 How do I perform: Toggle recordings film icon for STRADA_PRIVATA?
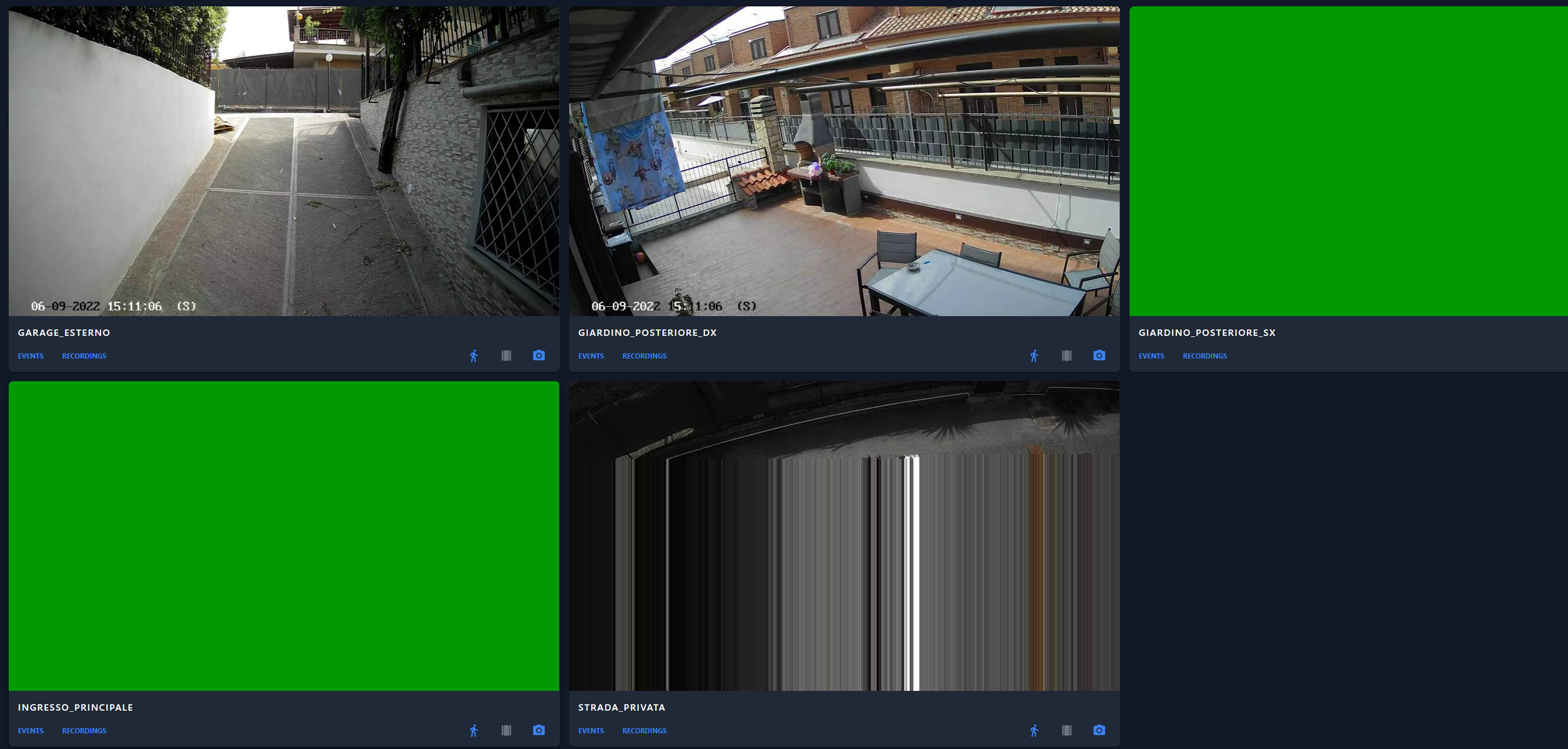pos(1066,730)
